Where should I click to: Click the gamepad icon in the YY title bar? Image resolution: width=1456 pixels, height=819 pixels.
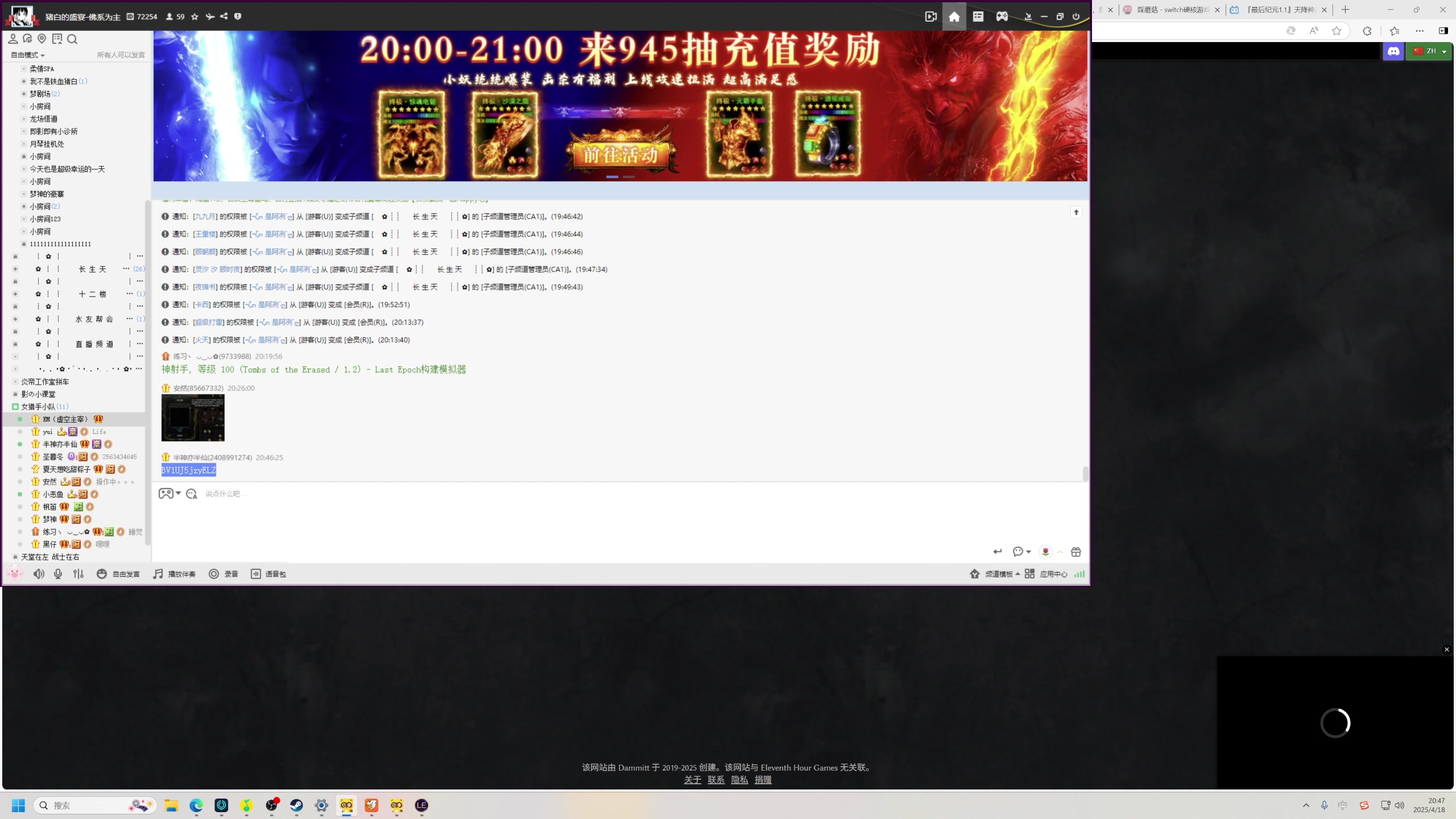point(1002,16)
